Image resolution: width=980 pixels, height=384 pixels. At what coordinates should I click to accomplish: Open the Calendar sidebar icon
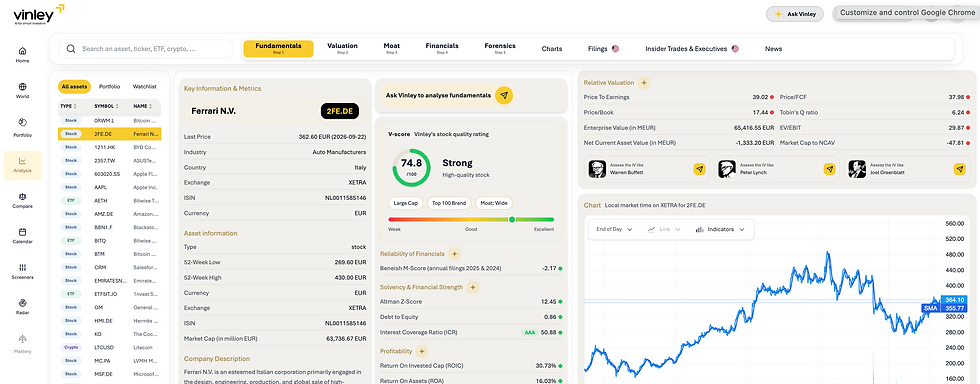click(x=22, y=231)
